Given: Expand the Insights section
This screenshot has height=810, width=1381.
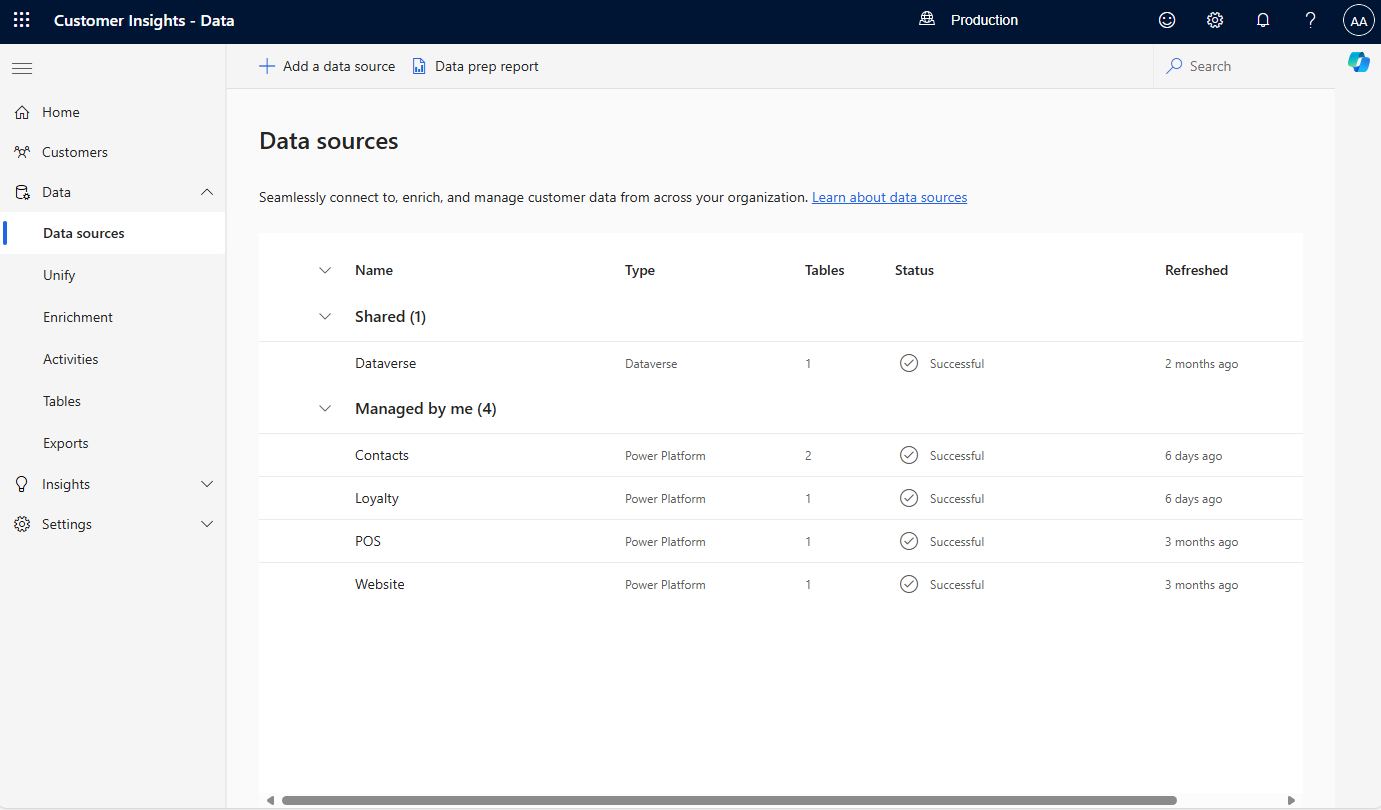Looking at the screenshot, I should pos(207,484).
